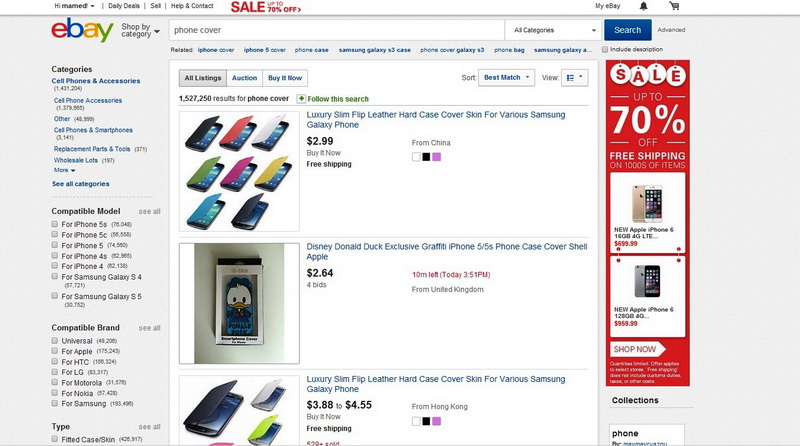The image size is (800, 446).
Task: Enable the For Samsung brand checkbox
Action: coord(55,402)
